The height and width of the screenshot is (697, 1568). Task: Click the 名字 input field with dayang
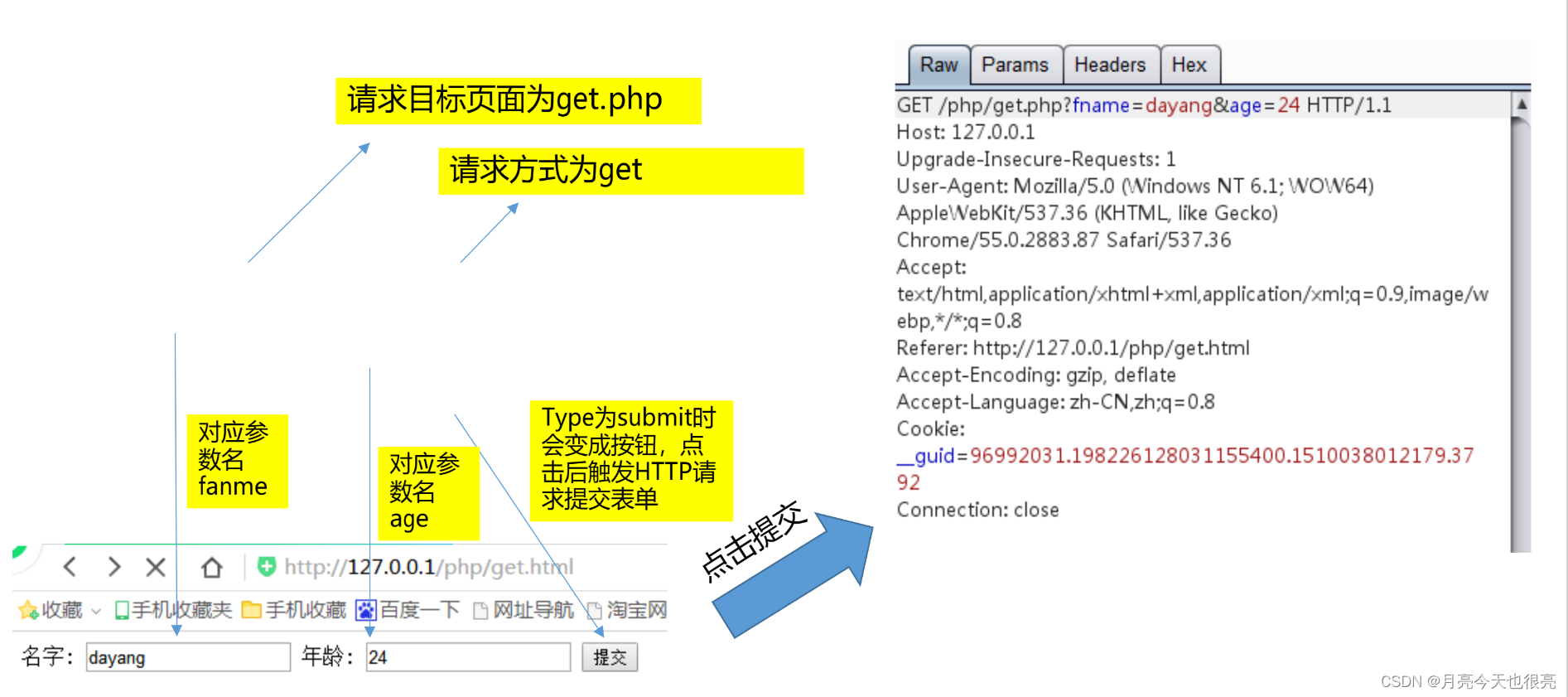188,657
